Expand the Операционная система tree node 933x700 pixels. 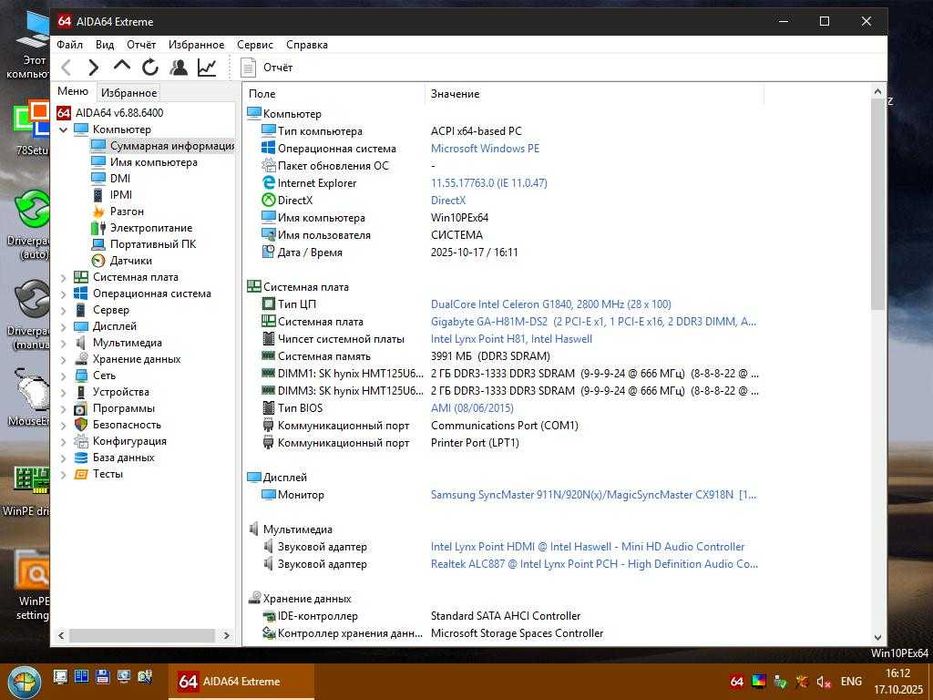click(64, 294)
